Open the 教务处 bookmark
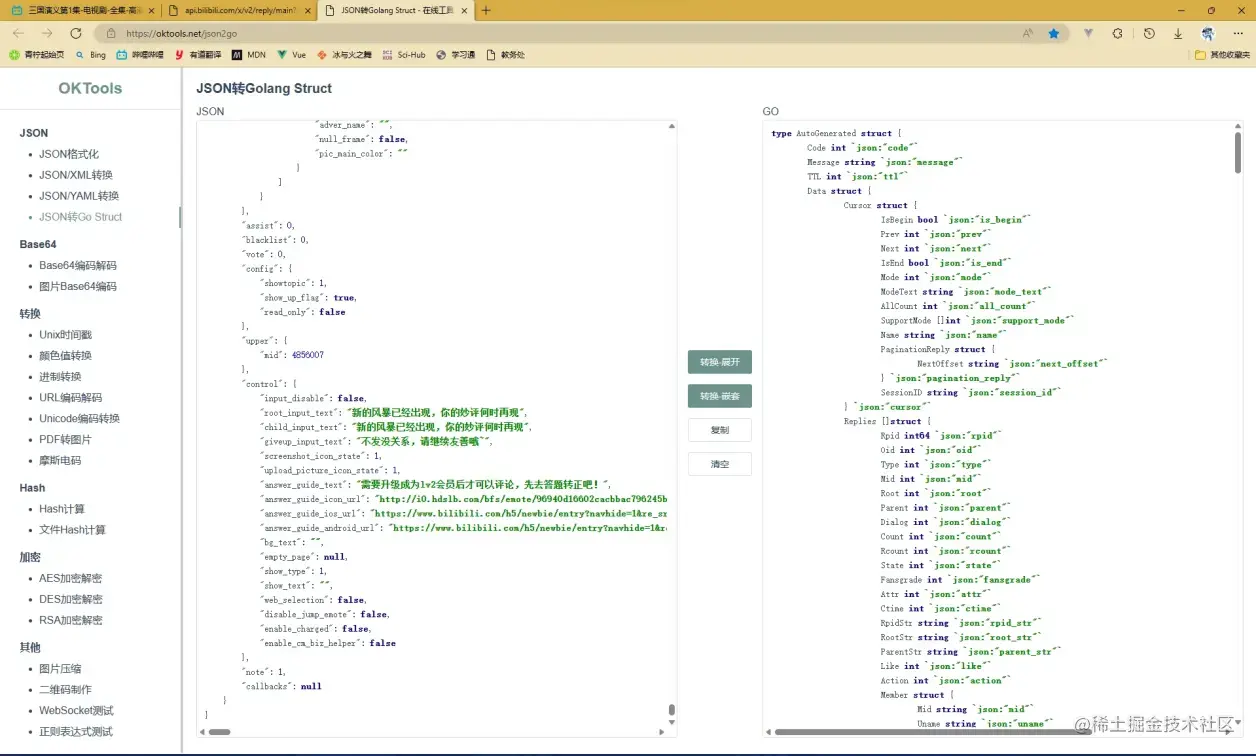This screenshot has height=756, width=1256. pos(505,55)
